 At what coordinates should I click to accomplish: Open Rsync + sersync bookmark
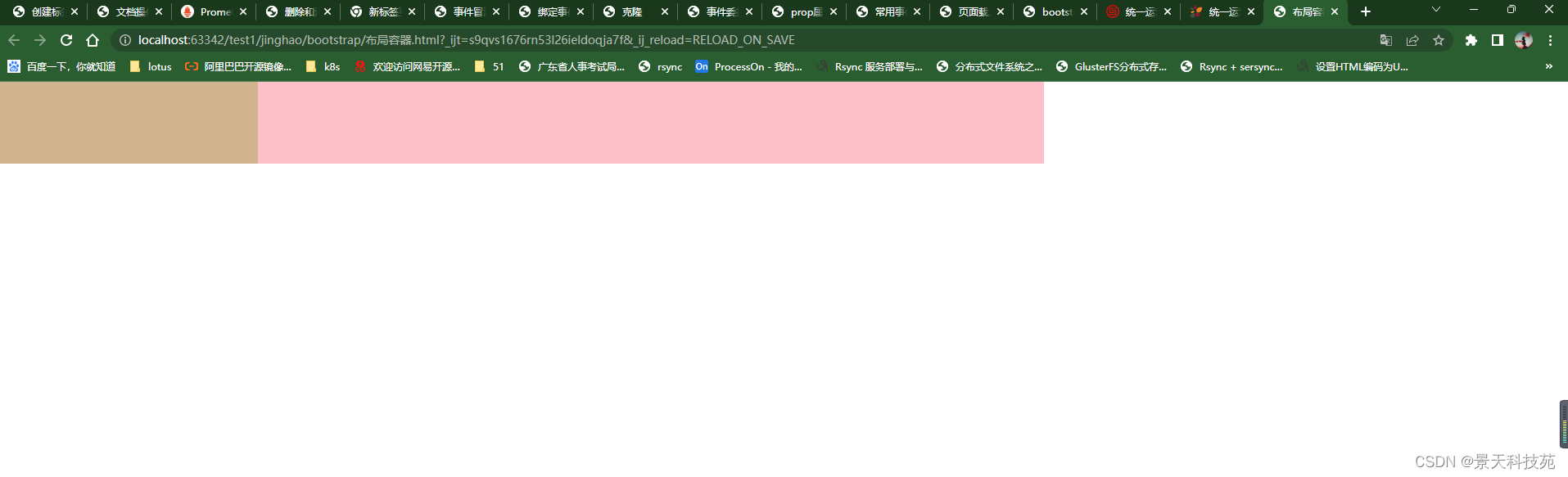point(1231,66)
